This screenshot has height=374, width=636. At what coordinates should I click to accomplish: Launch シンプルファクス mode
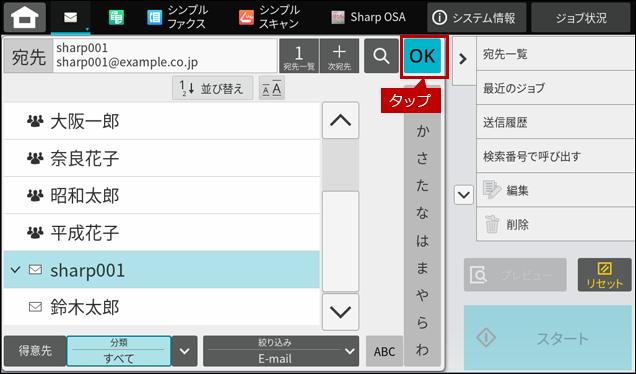tap(178, 17)
